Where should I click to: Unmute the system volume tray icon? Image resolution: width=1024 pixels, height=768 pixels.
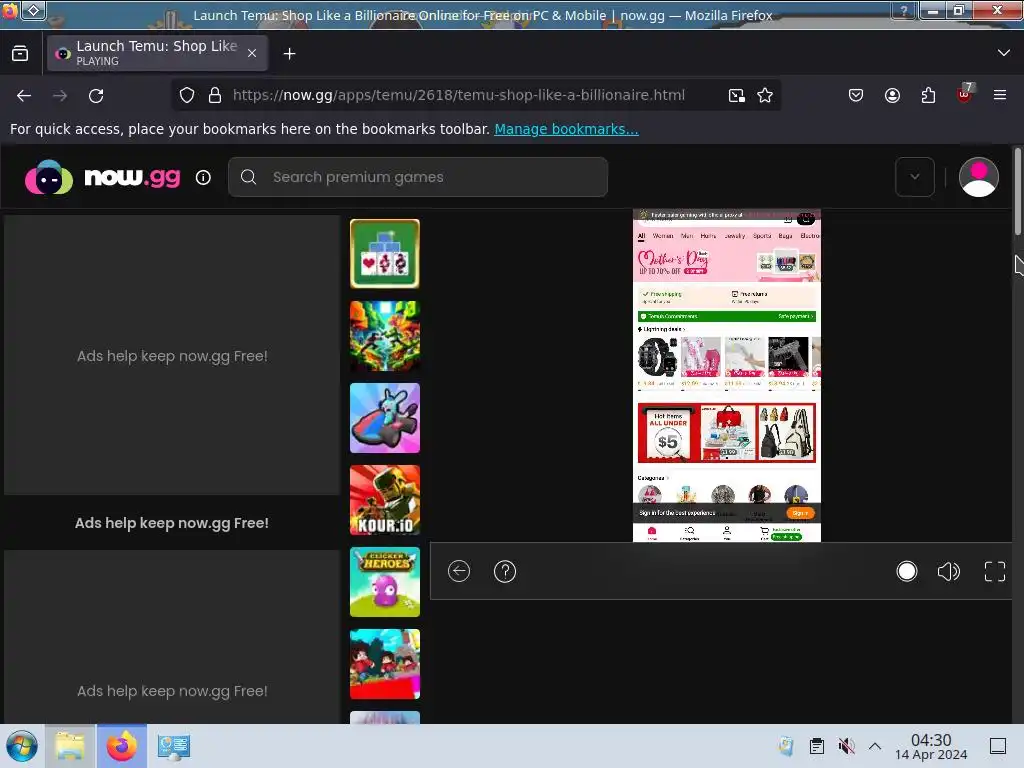click(846, 746)
